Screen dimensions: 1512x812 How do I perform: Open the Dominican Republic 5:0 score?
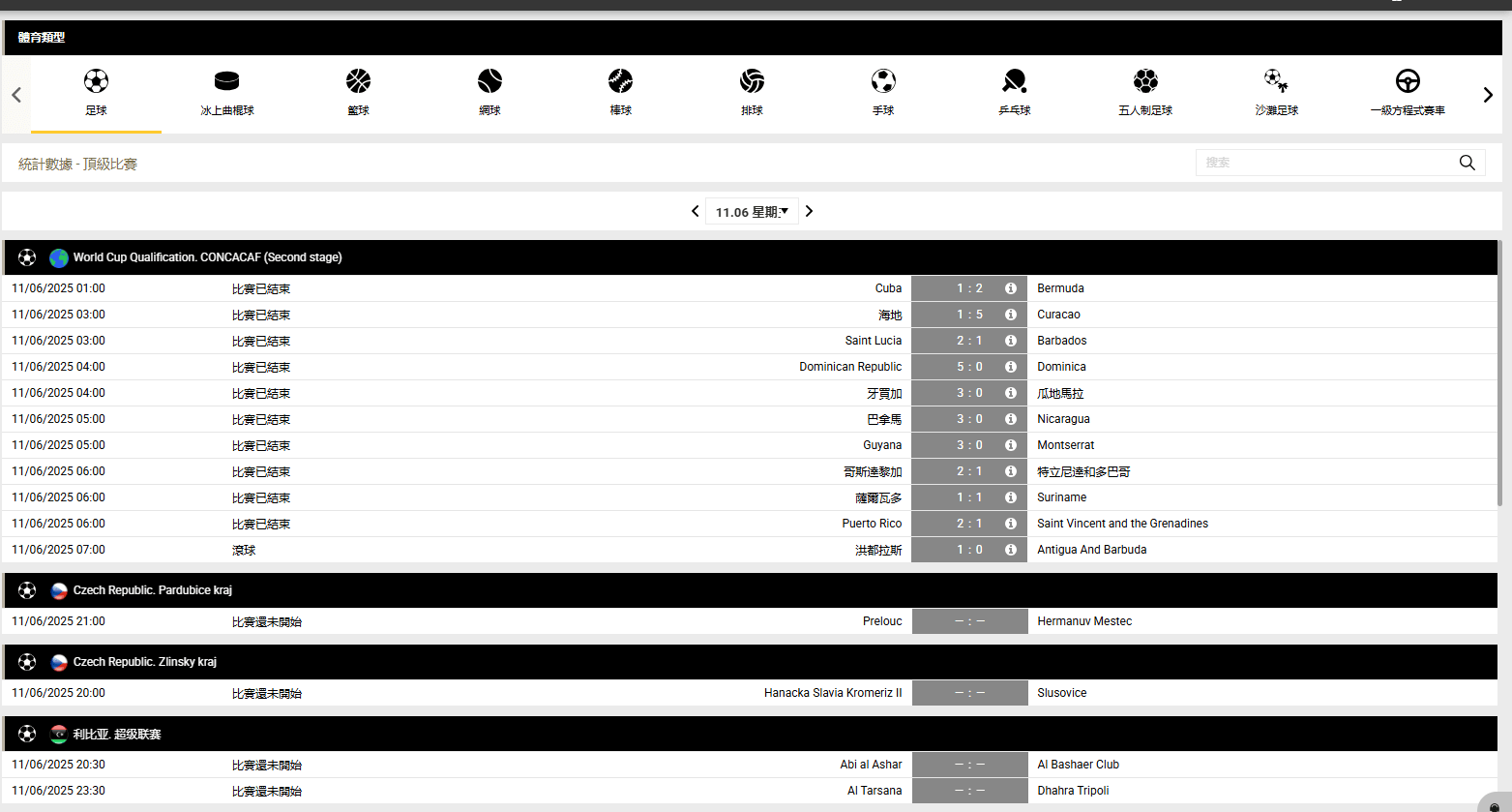pyautogui.click(x=968, y=367)
